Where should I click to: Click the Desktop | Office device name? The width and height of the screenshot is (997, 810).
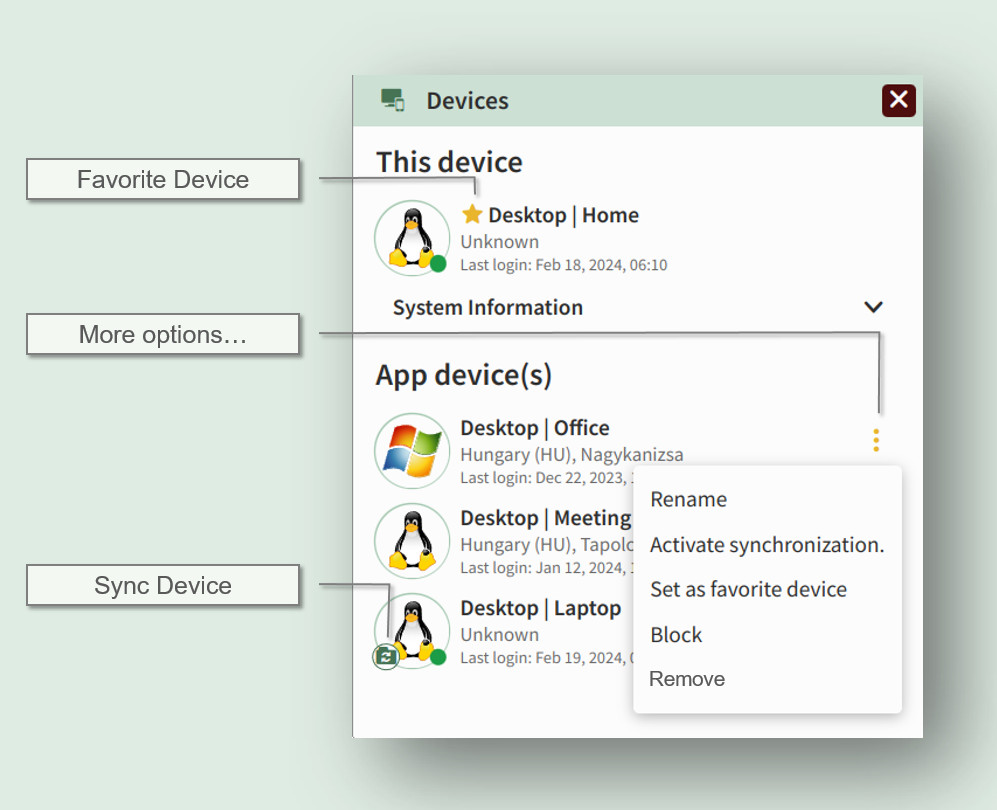[535, 428]
